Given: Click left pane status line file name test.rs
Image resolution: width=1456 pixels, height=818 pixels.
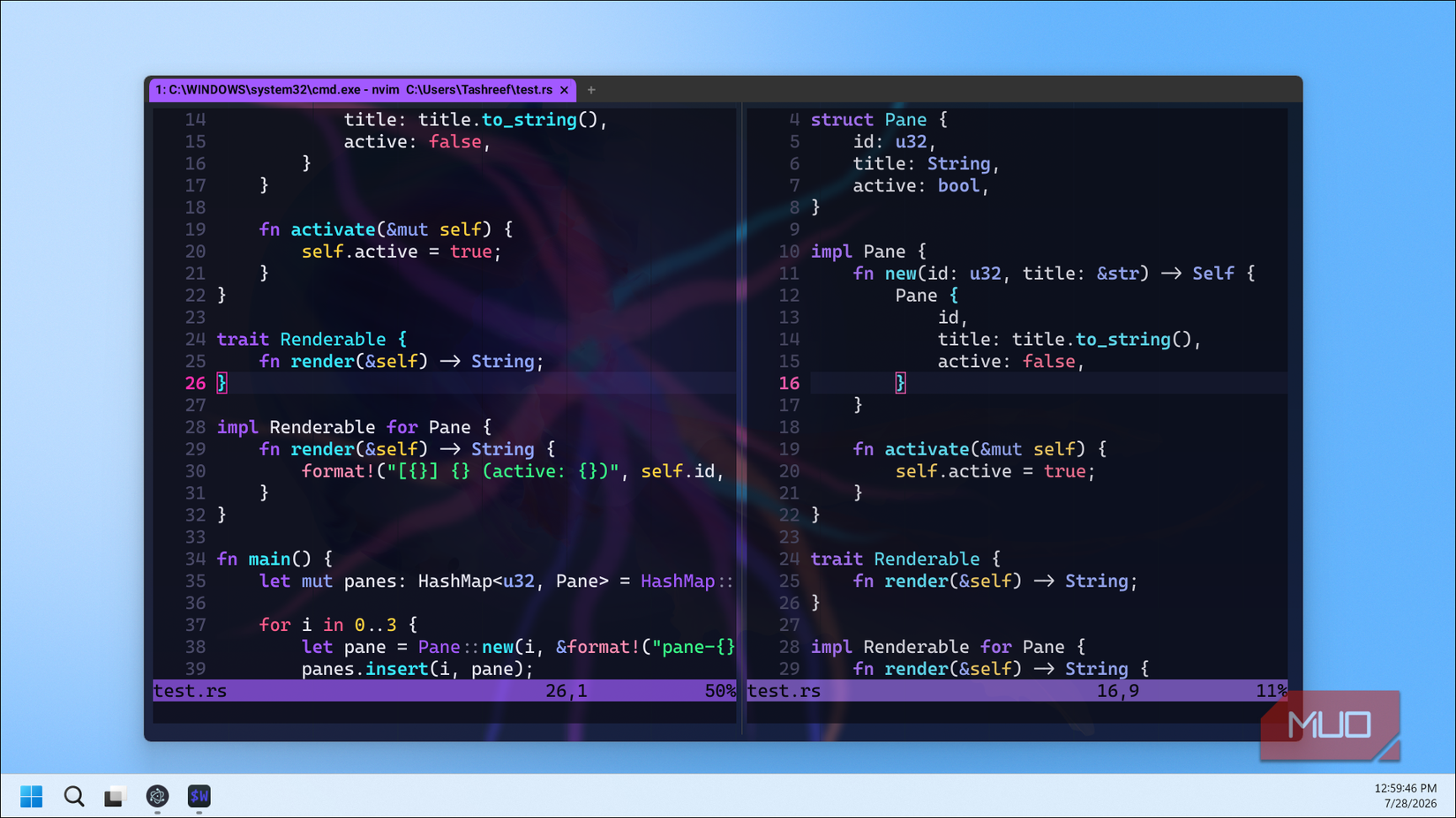Looking at the screenshot, I should [x=190, y=691].
